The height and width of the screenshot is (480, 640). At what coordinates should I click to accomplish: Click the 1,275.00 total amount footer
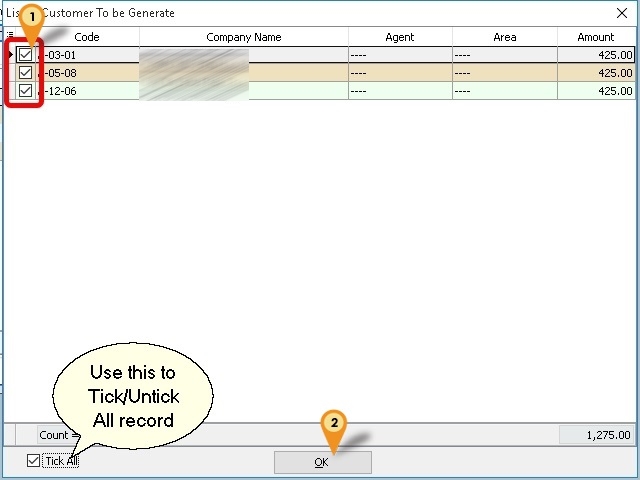pos(596,435)
